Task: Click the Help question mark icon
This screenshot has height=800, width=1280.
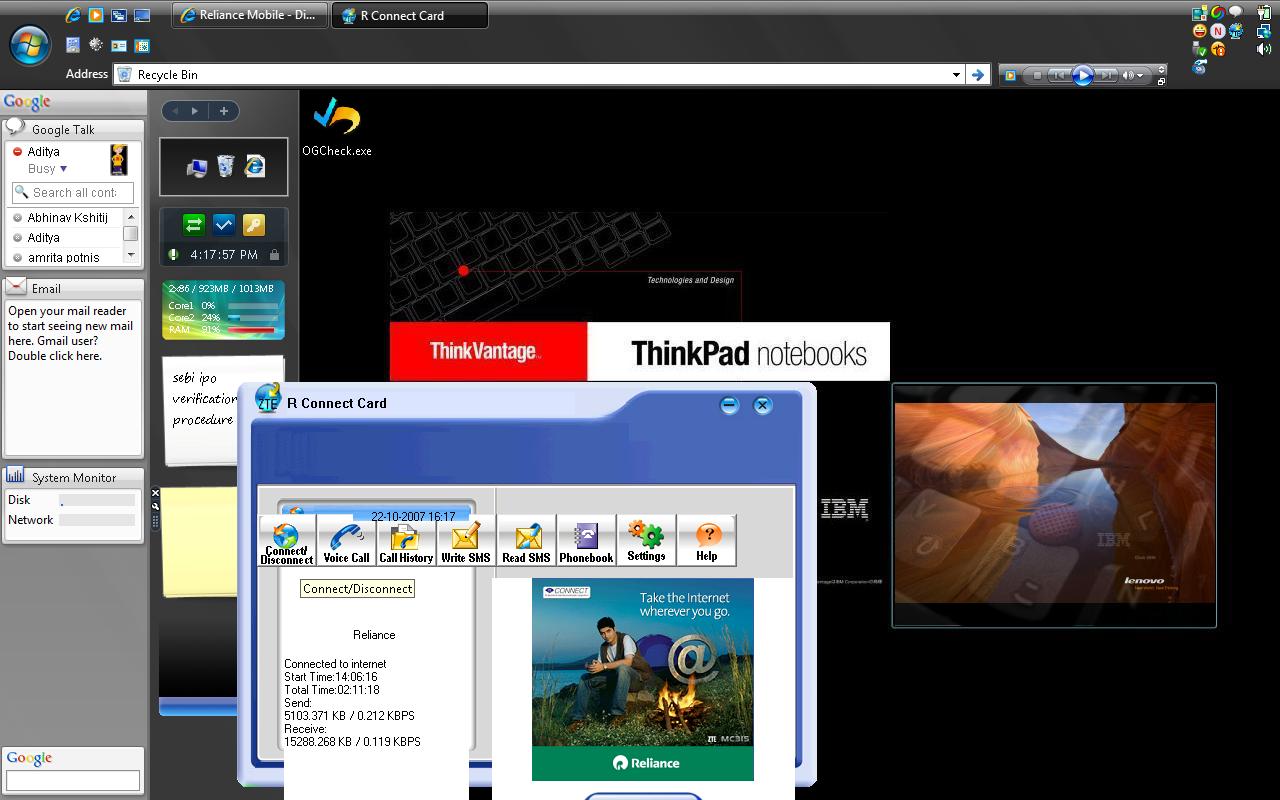Action: click(x=706, y=541)
